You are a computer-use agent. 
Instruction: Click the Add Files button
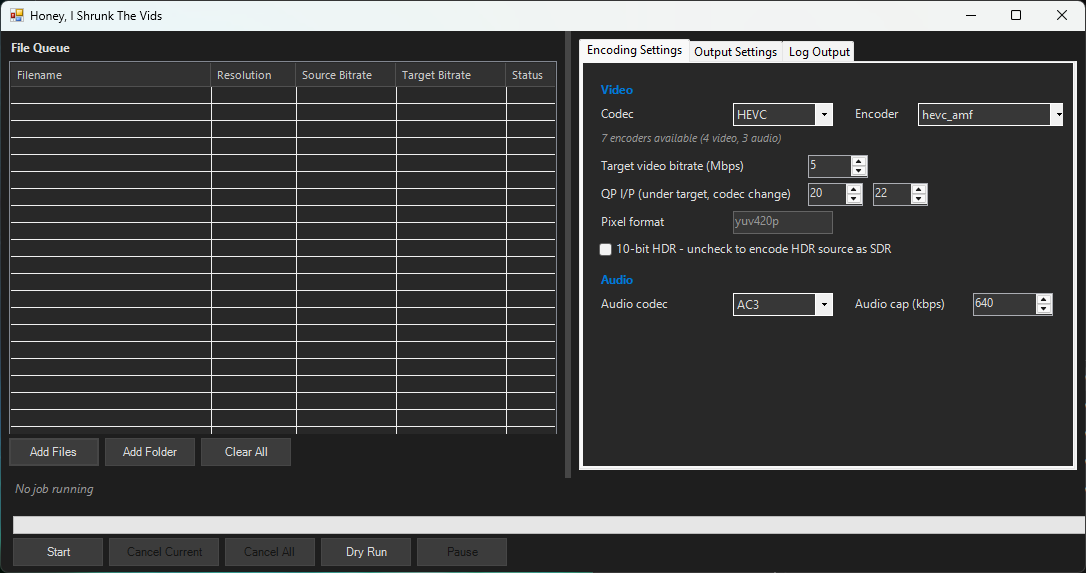click(x=54, y=452)
